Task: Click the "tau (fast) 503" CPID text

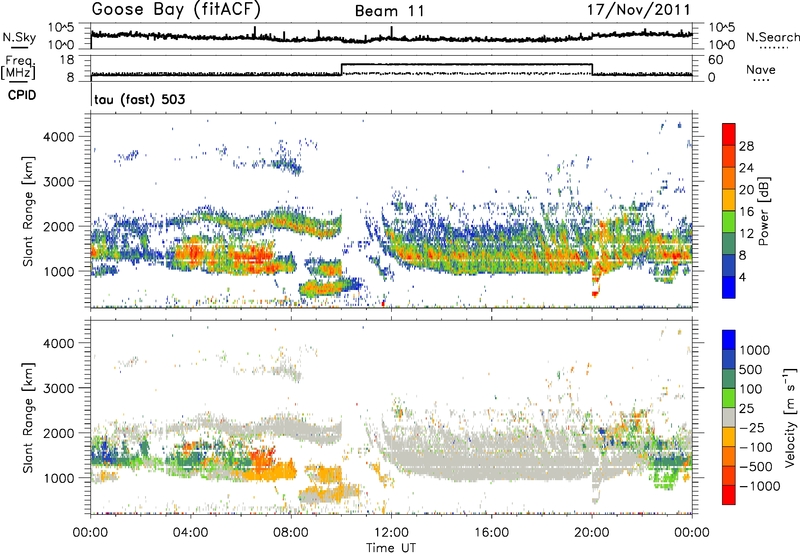Action: tap(140, 99)
